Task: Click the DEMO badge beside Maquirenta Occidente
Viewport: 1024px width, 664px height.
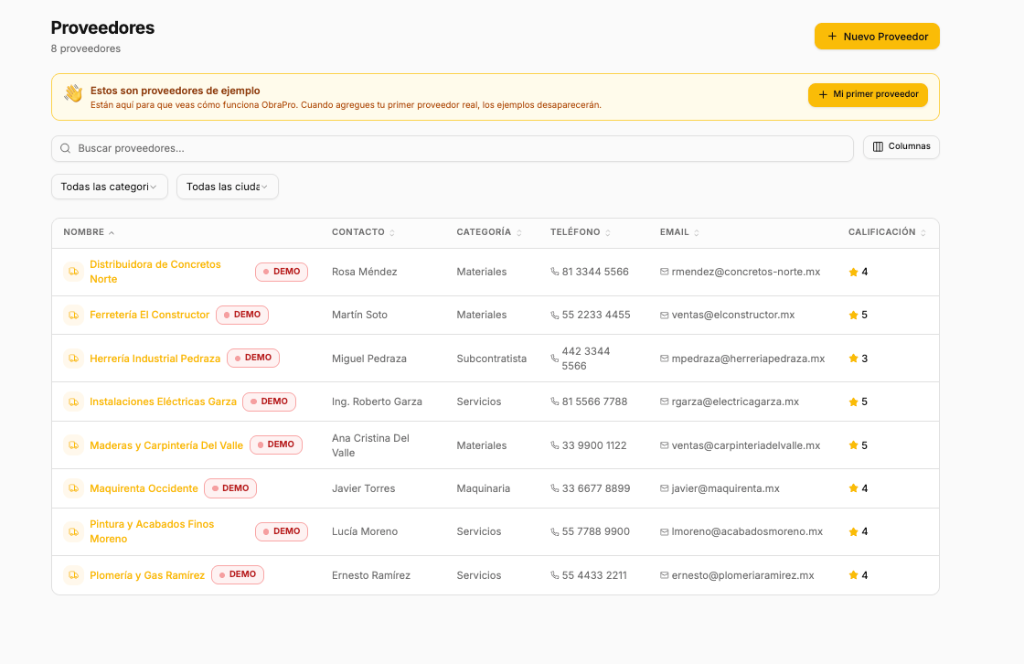Action: 231,488
